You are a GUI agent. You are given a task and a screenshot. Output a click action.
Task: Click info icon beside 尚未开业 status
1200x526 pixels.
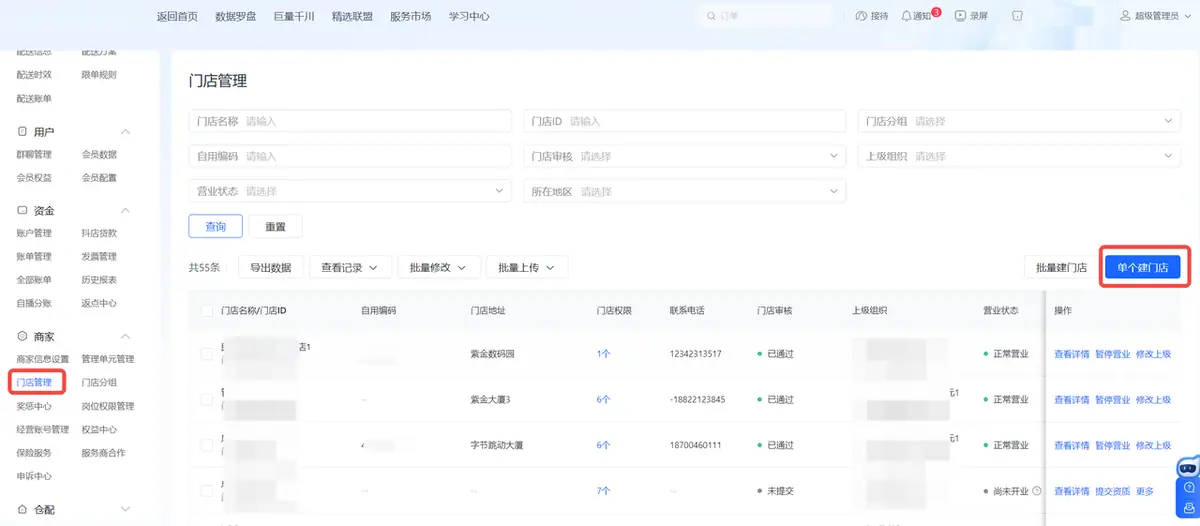[x=1037, y=491]
